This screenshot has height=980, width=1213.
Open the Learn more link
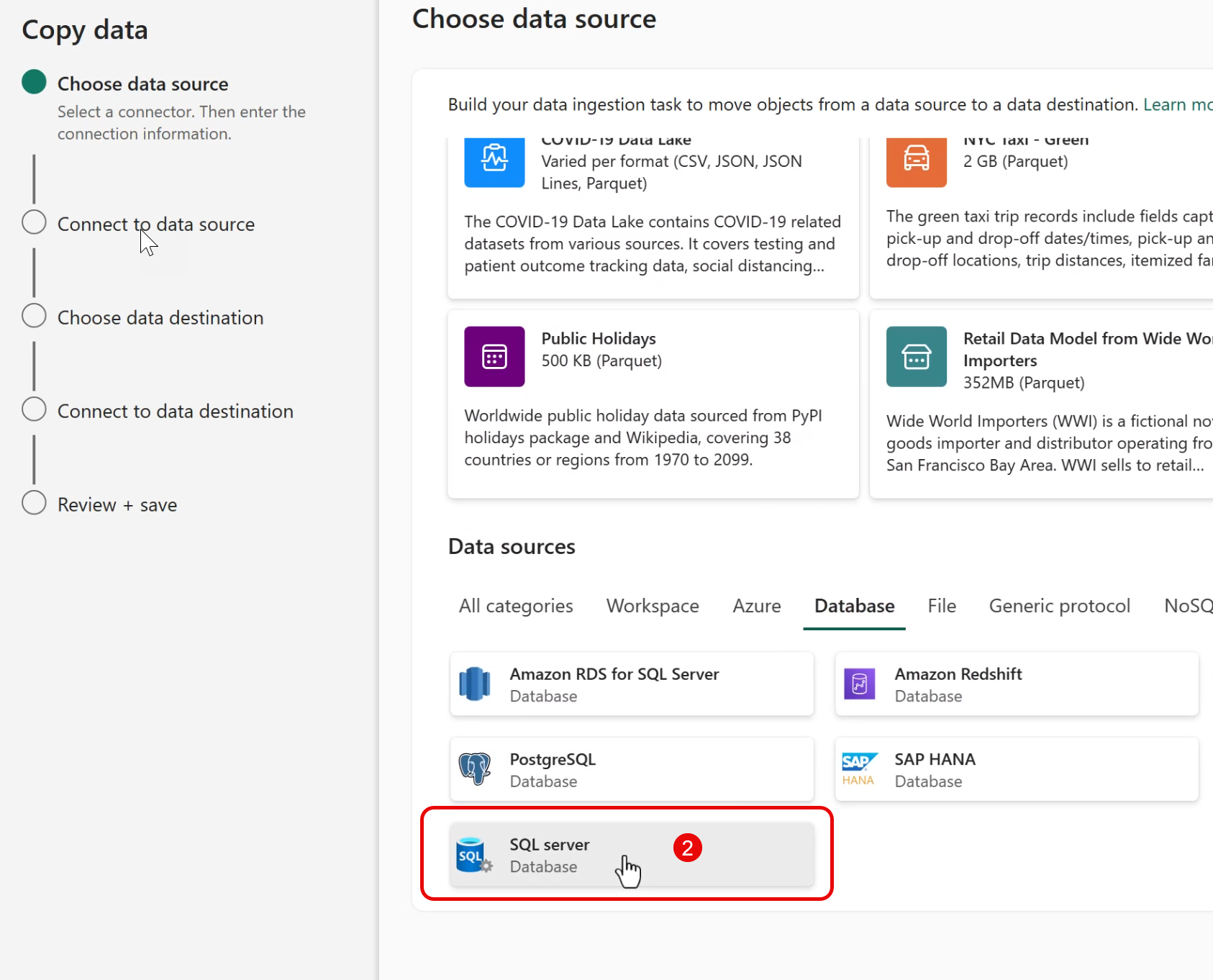click(x=1177, y=105)
